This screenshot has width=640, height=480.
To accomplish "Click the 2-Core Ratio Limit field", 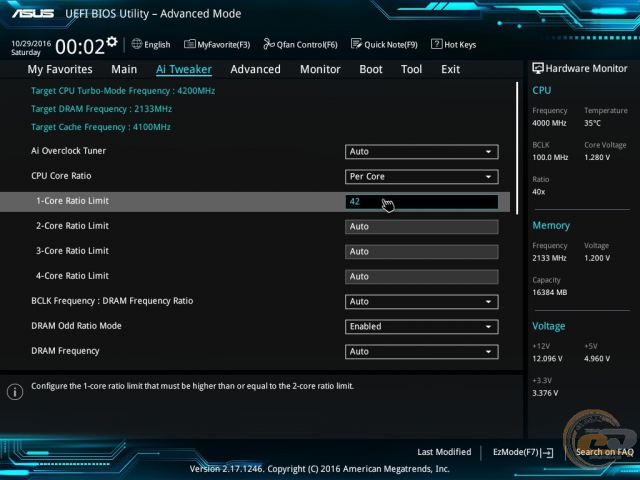I will pyautogui.click(x=422, y=227).
